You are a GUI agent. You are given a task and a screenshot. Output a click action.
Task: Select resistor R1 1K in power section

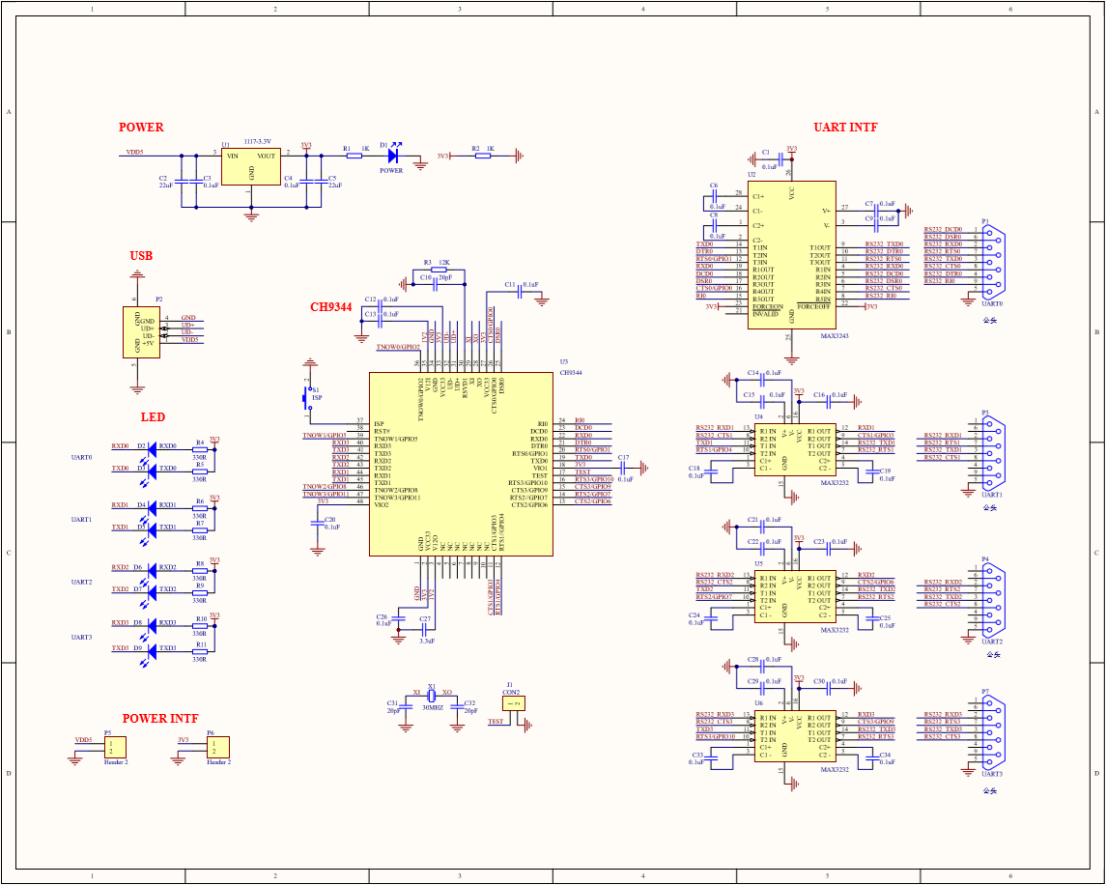[x=354, y=155]
